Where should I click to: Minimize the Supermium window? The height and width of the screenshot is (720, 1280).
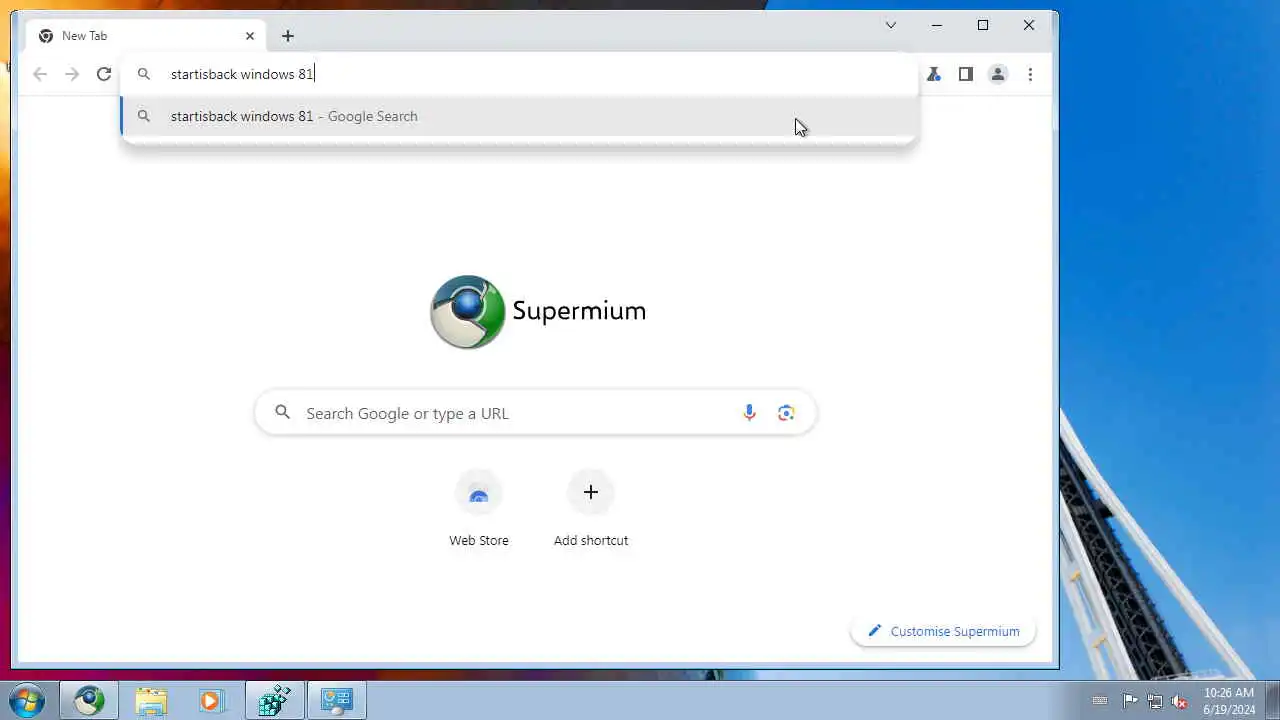click(936, 25)
